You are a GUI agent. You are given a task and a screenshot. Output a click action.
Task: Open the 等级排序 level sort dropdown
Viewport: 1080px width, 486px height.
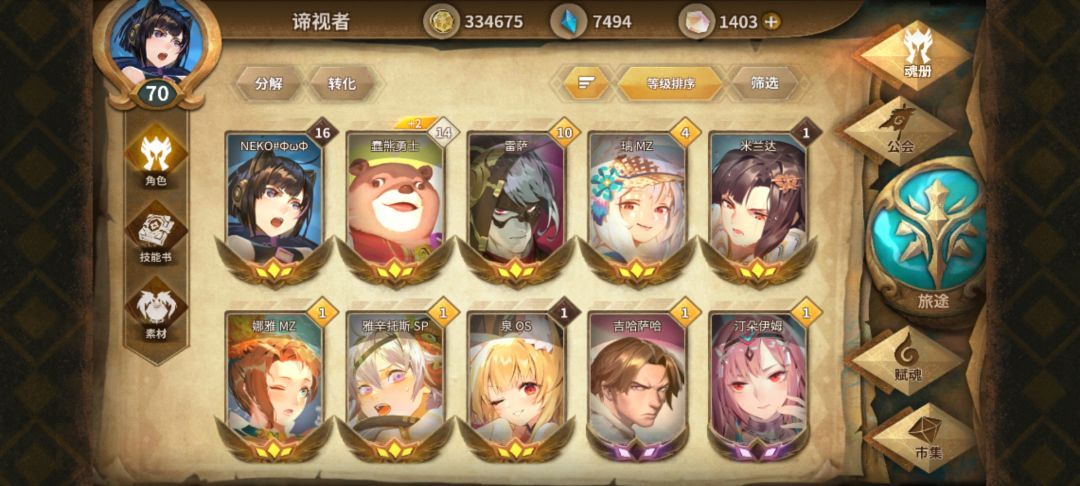click(670, 84)
